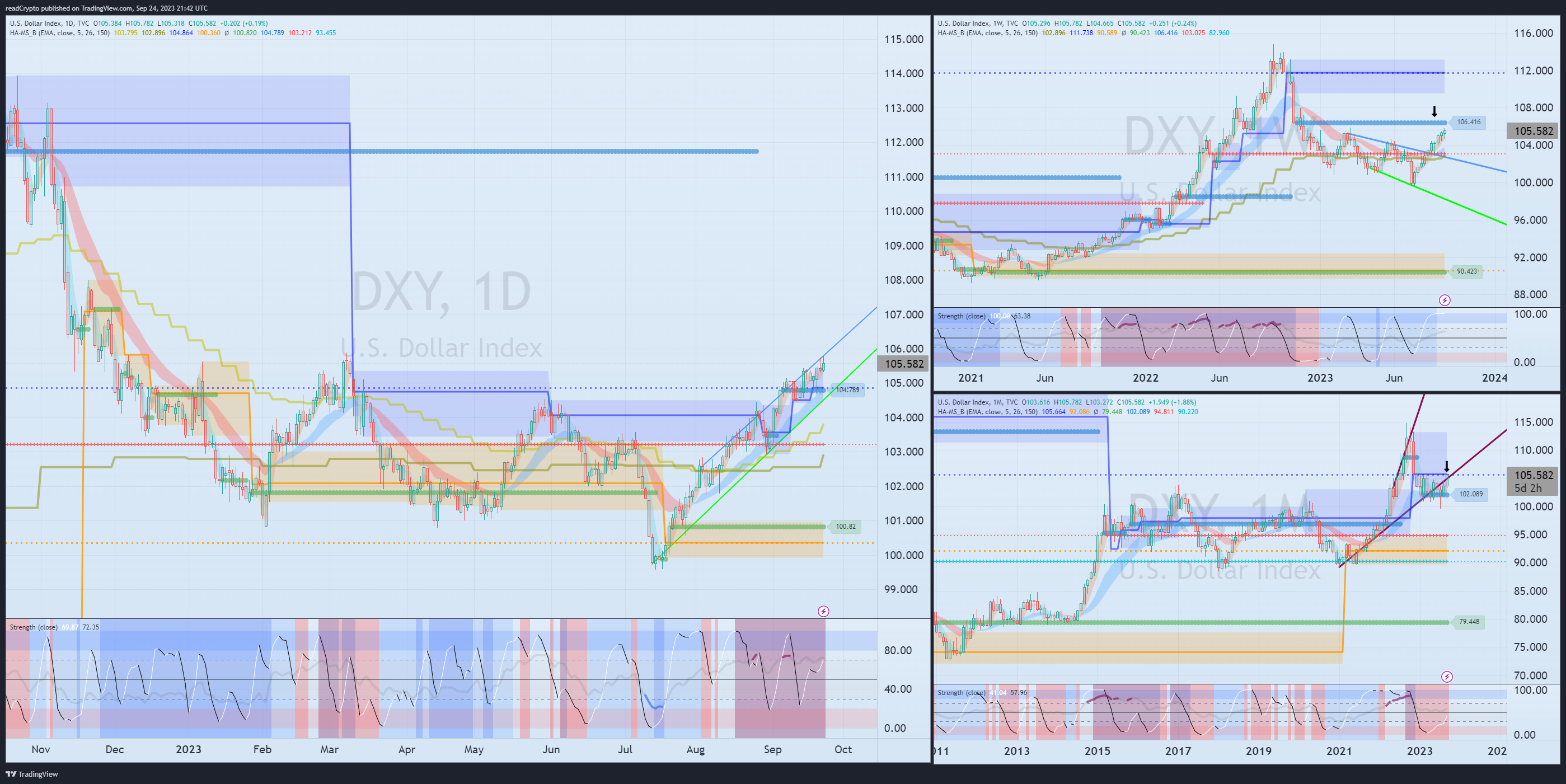1566x784 pixels.
Task: Select the 'U.S. Dollar Index, 1M, TVC' legend title
Action: (x=978, y=402)
